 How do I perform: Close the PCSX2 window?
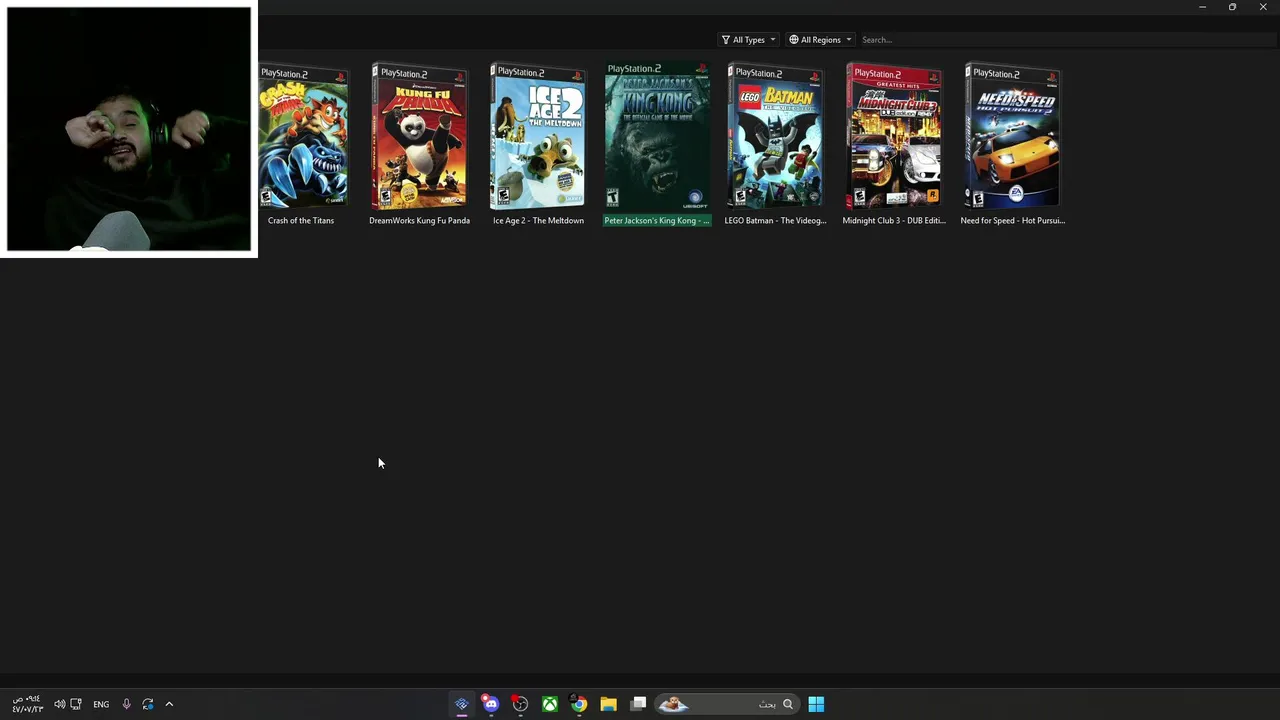(x=1263, y=7)
